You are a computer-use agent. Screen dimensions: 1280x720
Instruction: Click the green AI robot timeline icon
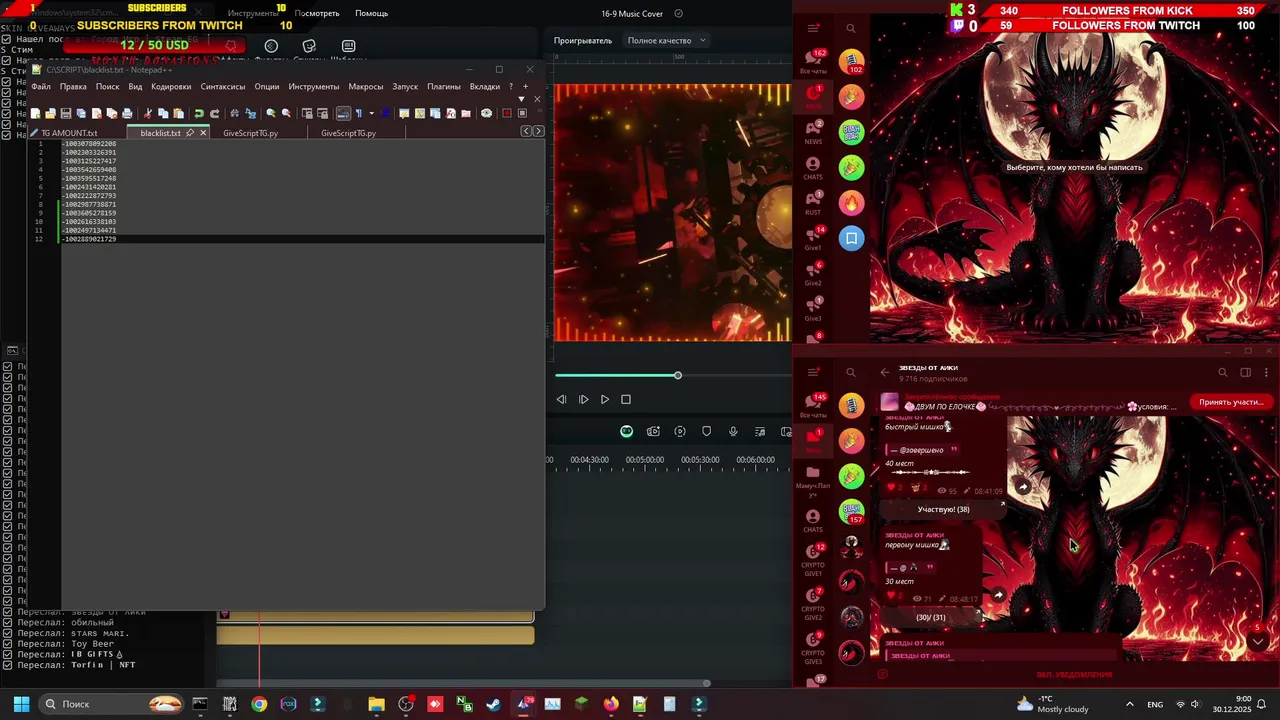pyautogui.click(x=626, y=431)
